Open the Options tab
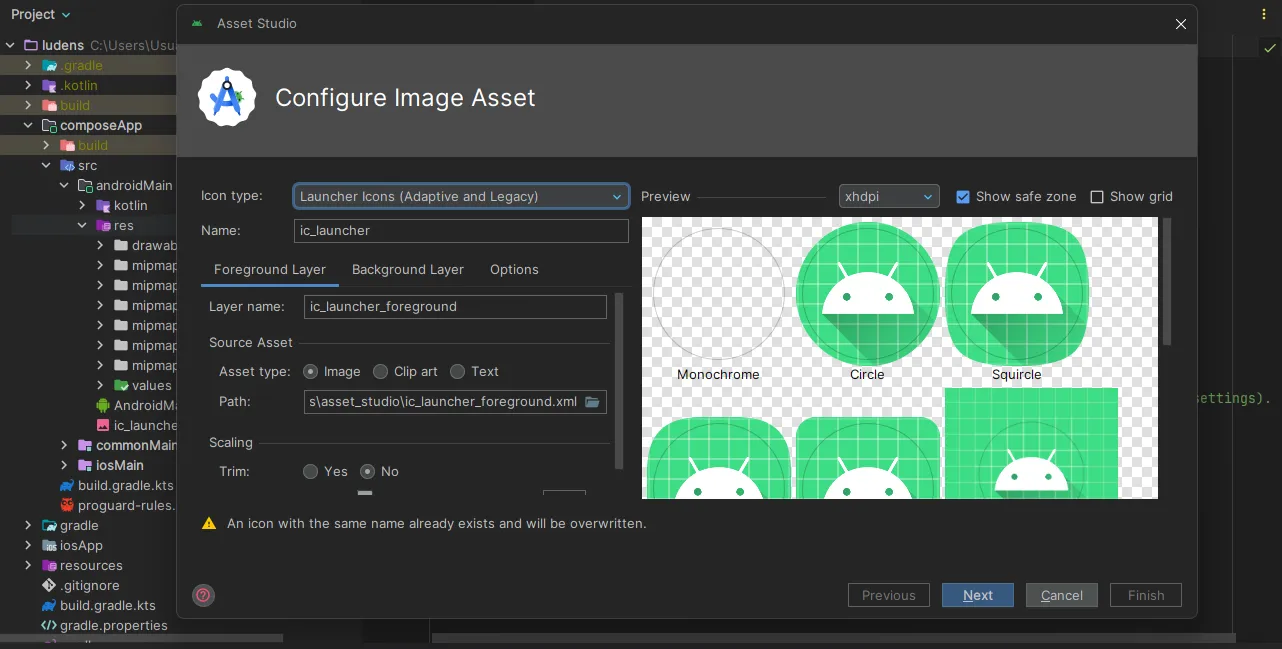The height and width of the screenshot is (649, 1282). [514, 270]
